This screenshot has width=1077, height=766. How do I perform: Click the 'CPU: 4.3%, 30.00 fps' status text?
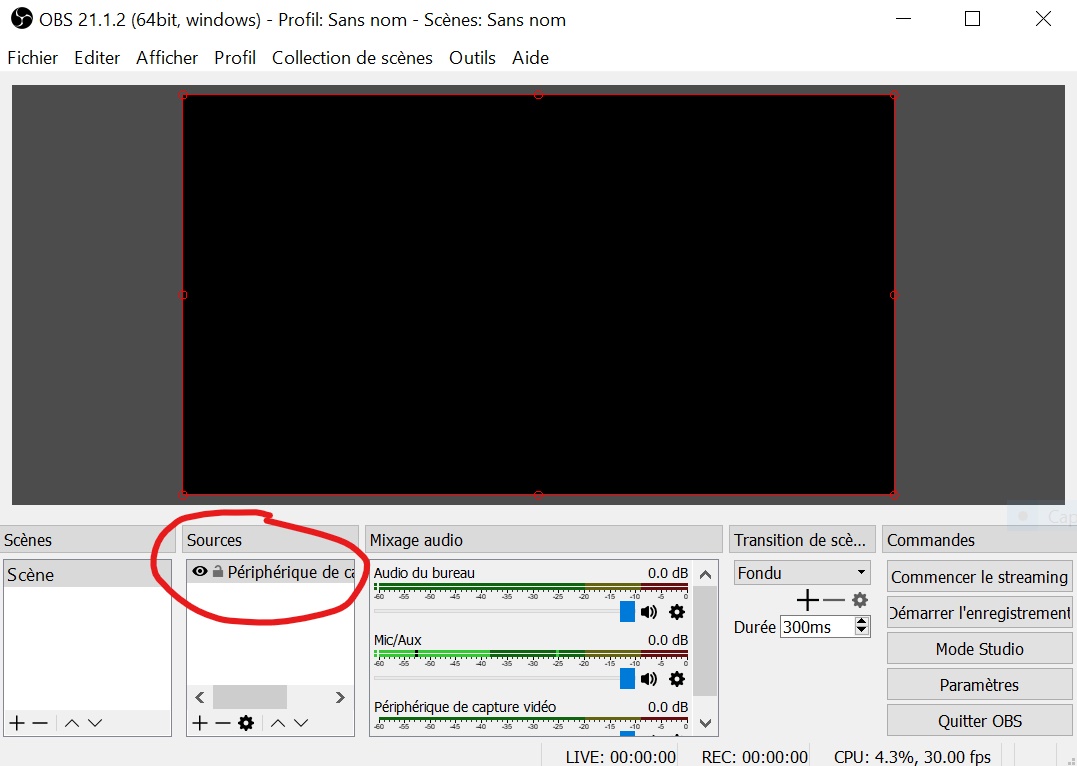[912, 757]
